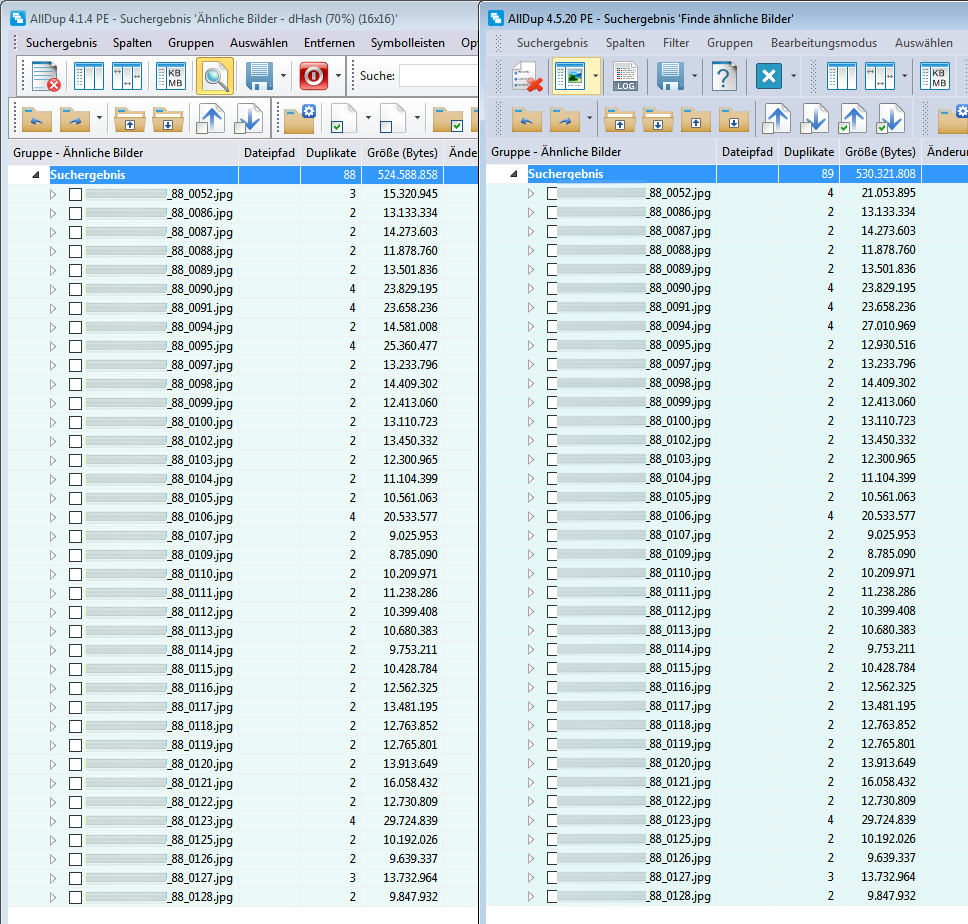Click into the Suche search field
Image resolution: width=968 pixels, height=924 pixels.
(x=438, y=76)
